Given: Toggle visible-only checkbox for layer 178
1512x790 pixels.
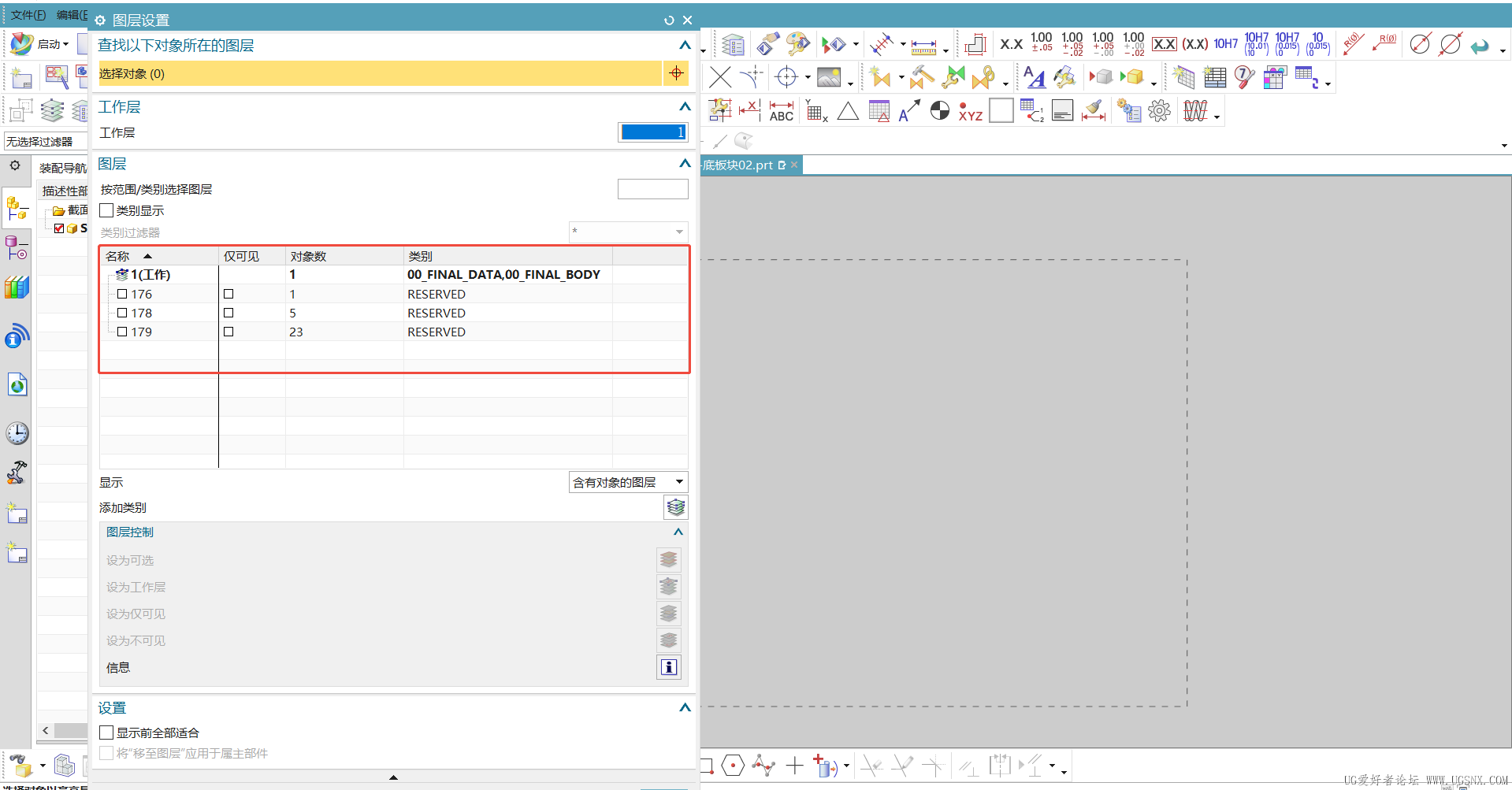Looking at the screenshot, I should pyautogui.click(x=228, y=313).
